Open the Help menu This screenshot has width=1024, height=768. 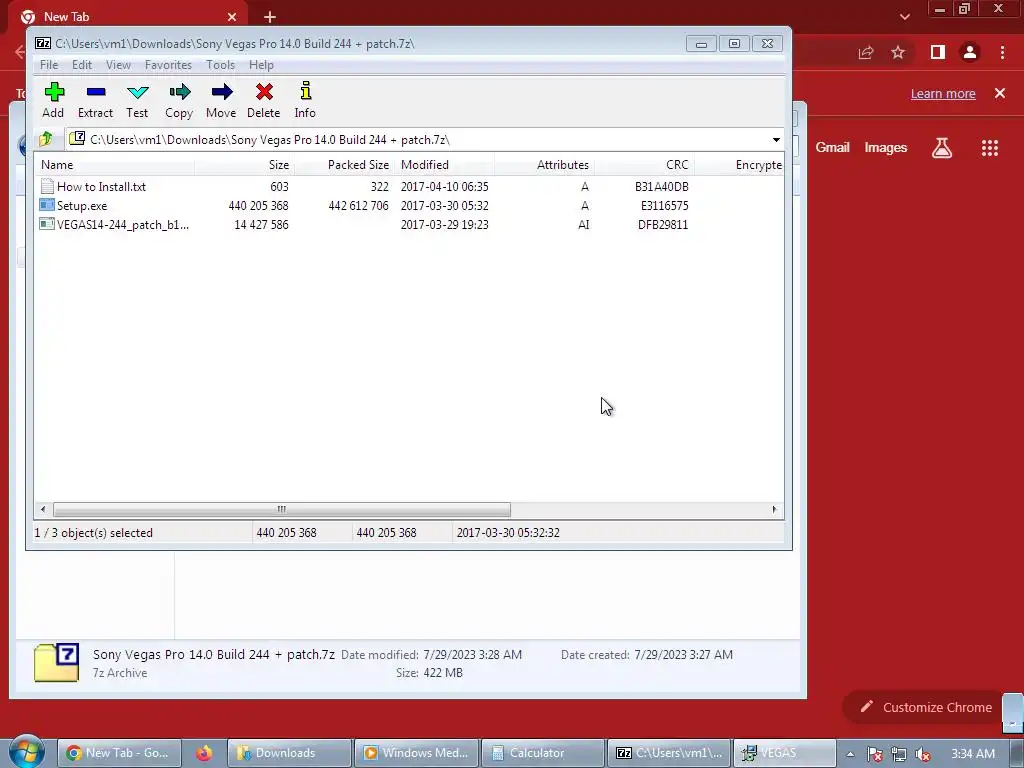point(261,65)
